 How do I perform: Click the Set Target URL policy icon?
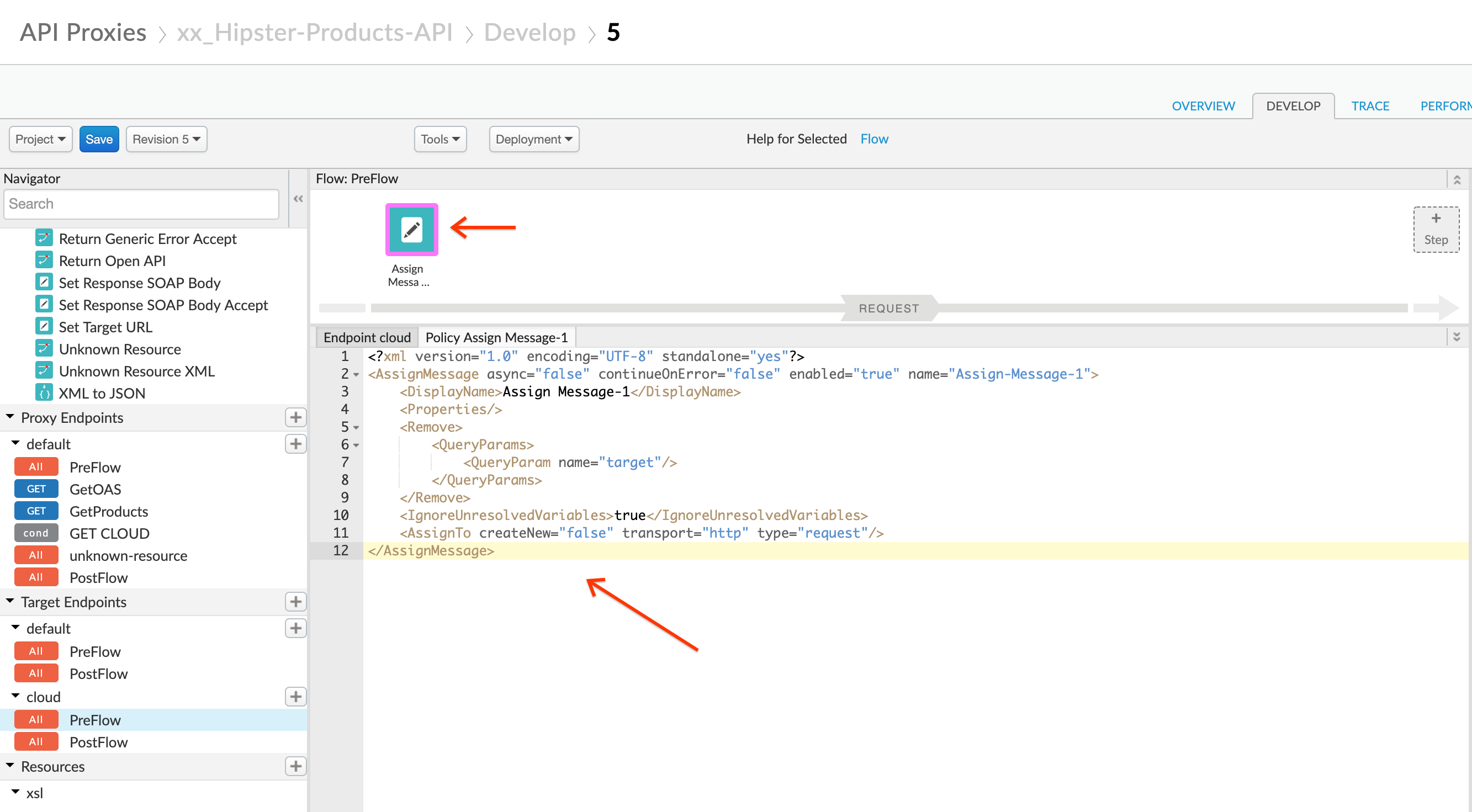(x=44, y=327)
